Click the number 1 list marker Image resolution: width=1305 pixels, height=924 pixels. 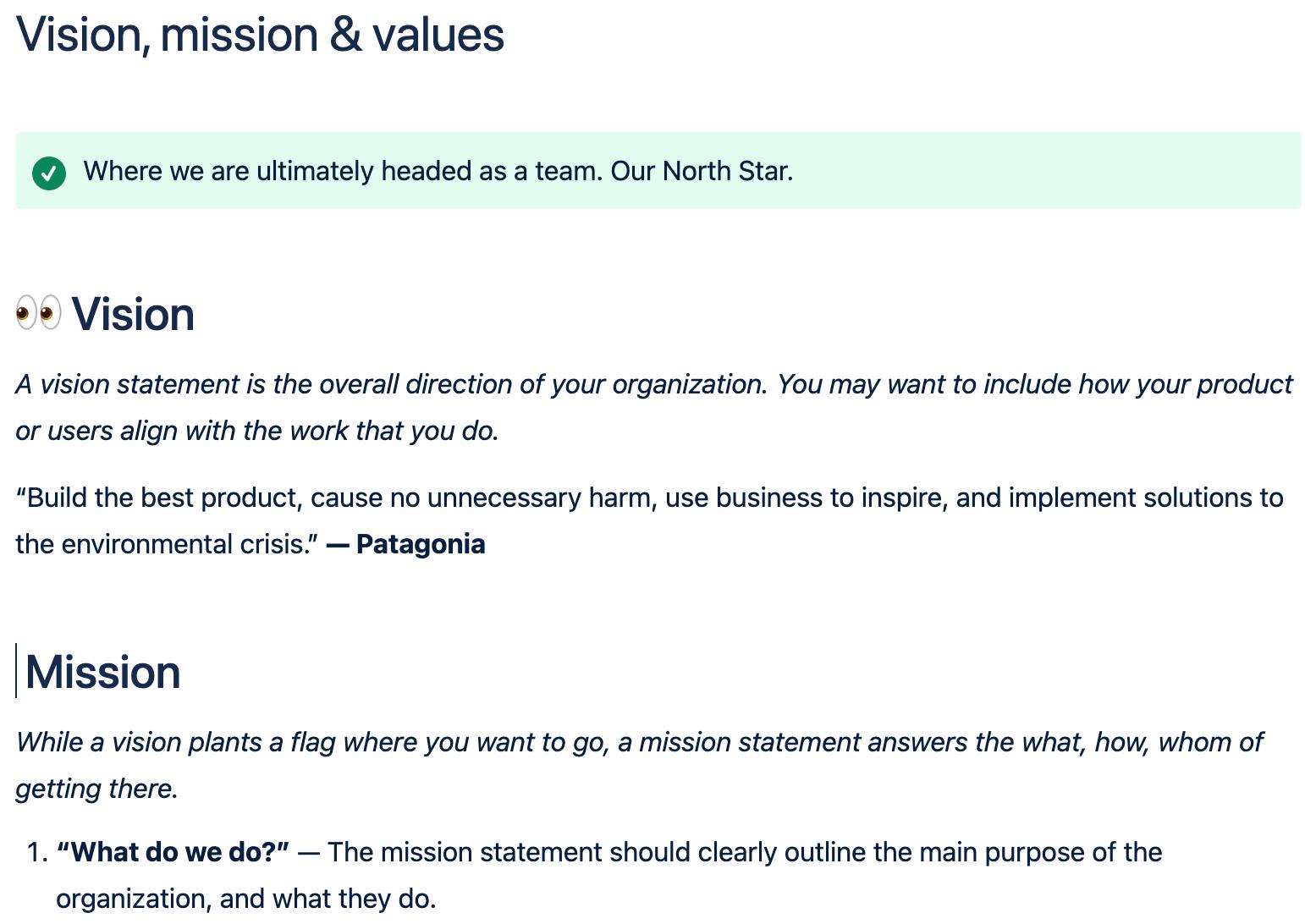pos(37,852)
